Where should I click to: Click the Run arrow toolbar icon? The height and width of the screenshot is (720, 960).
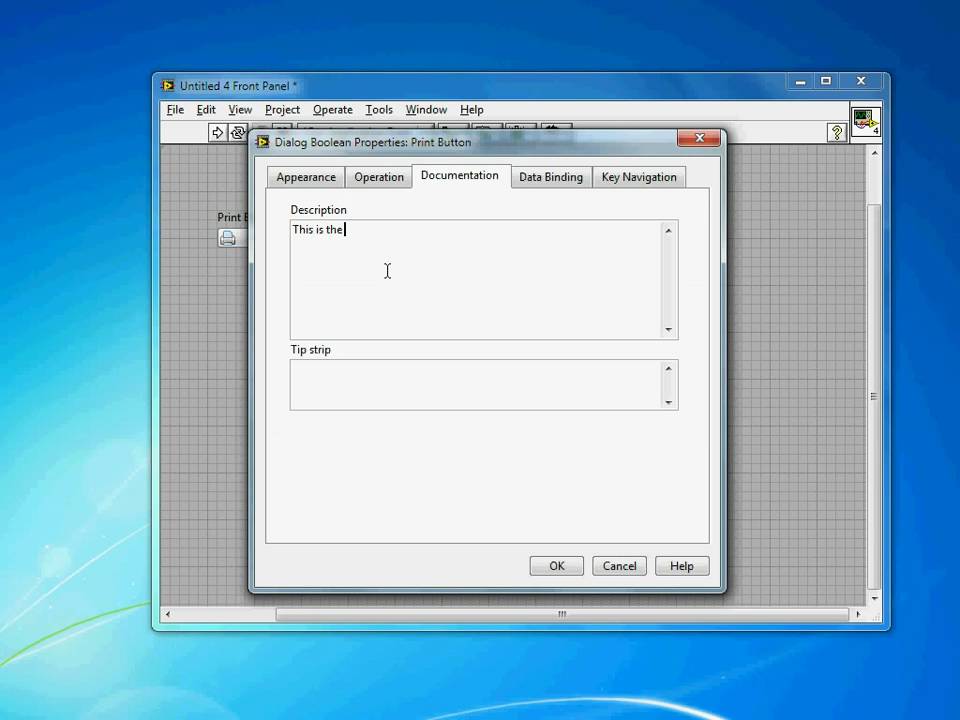[217, 132]
